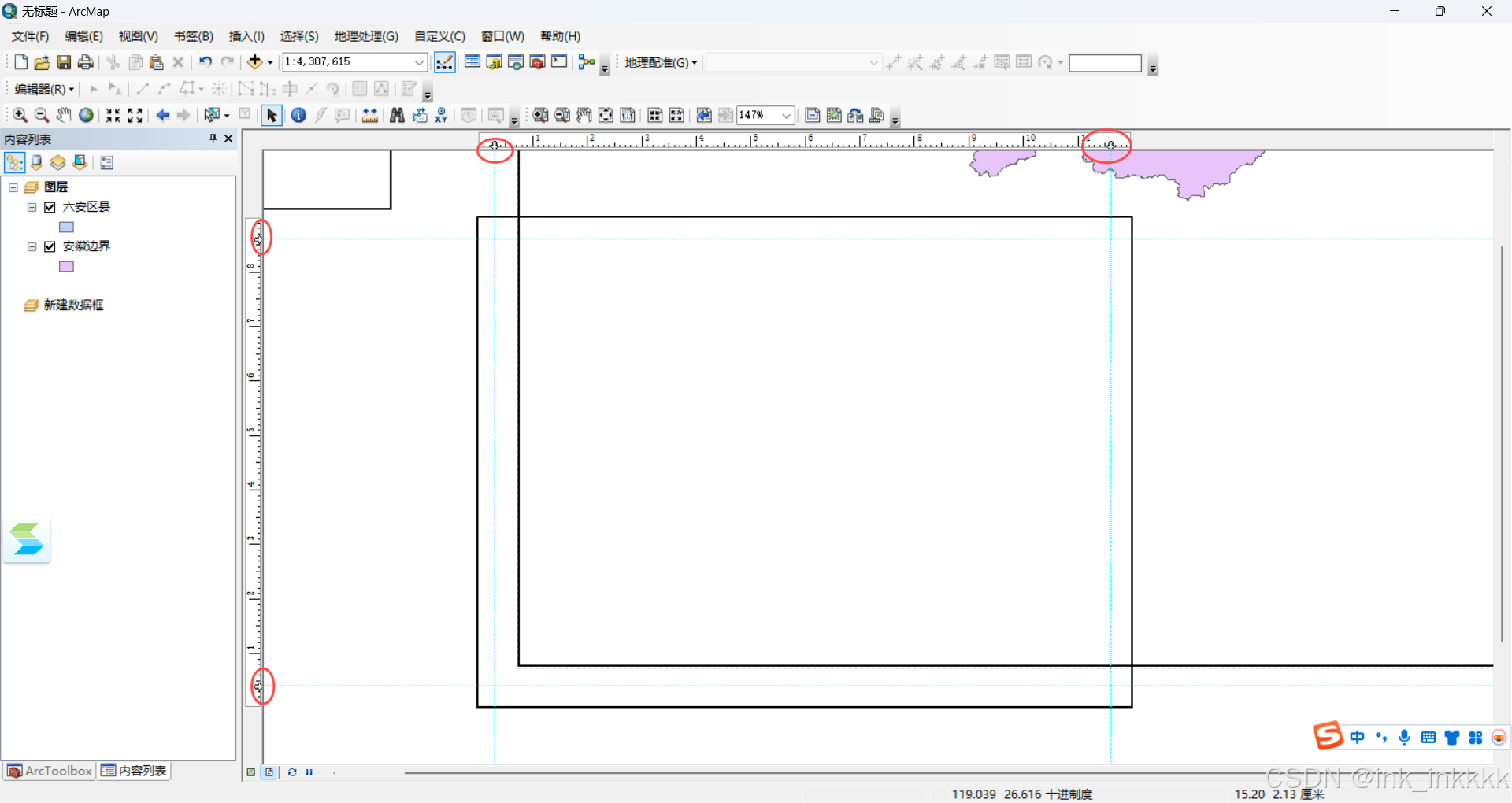
Task: Open the layout zoom percent dropdown
Action: 786,115
